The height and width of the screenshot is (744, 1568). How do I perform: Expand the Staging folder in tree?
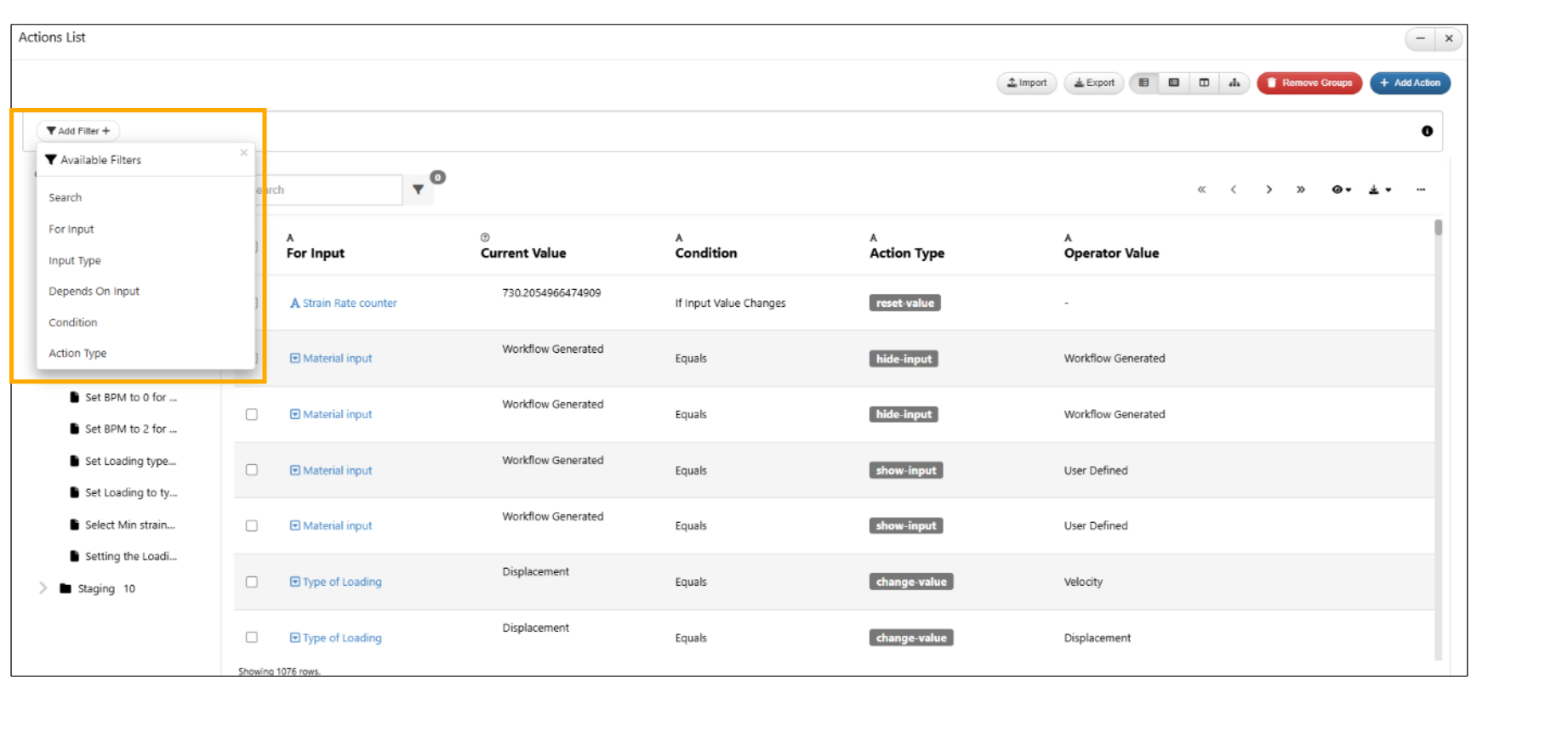43,588
